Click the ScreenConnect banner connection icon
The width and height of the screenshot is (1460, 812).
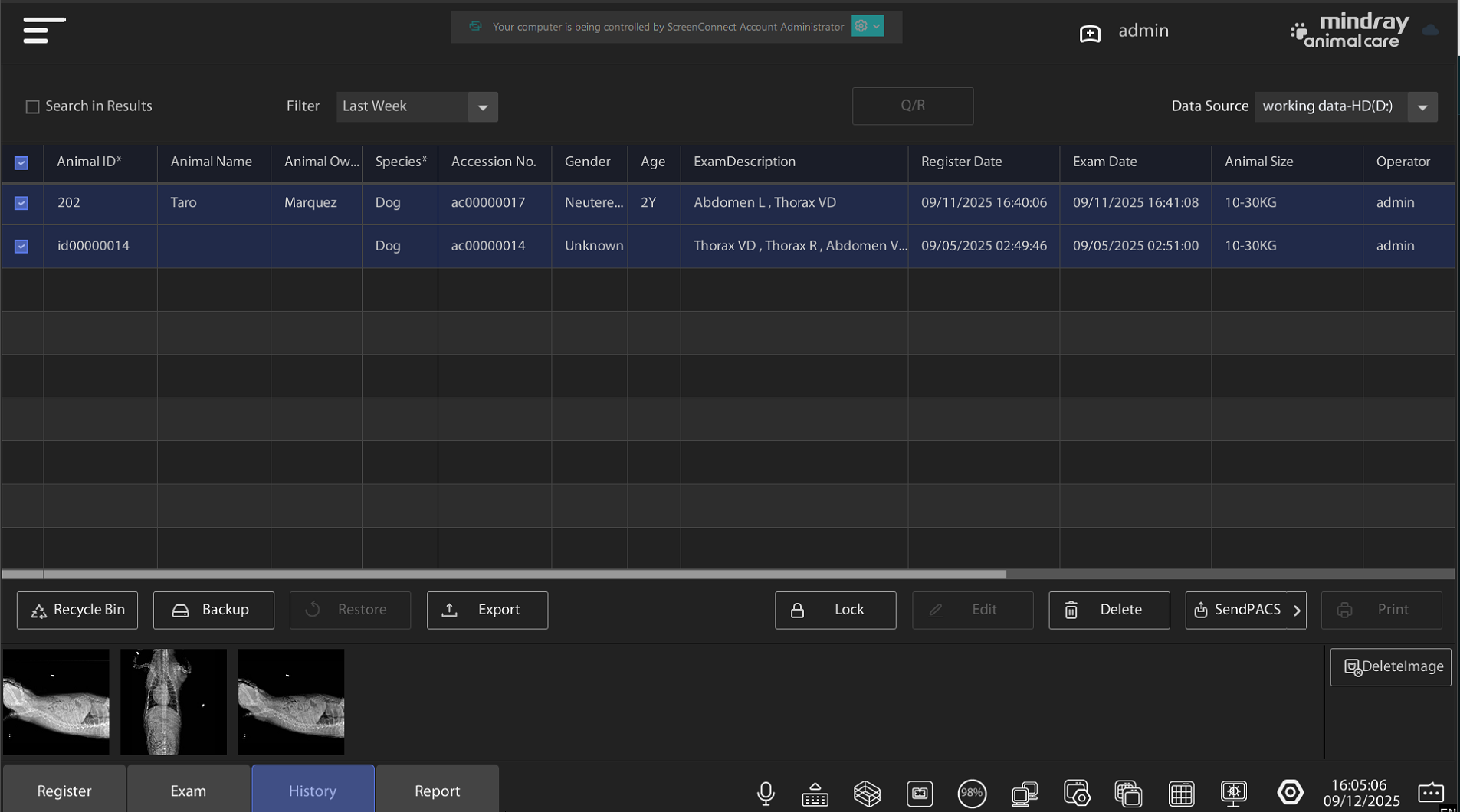click(x=475, y=26)
